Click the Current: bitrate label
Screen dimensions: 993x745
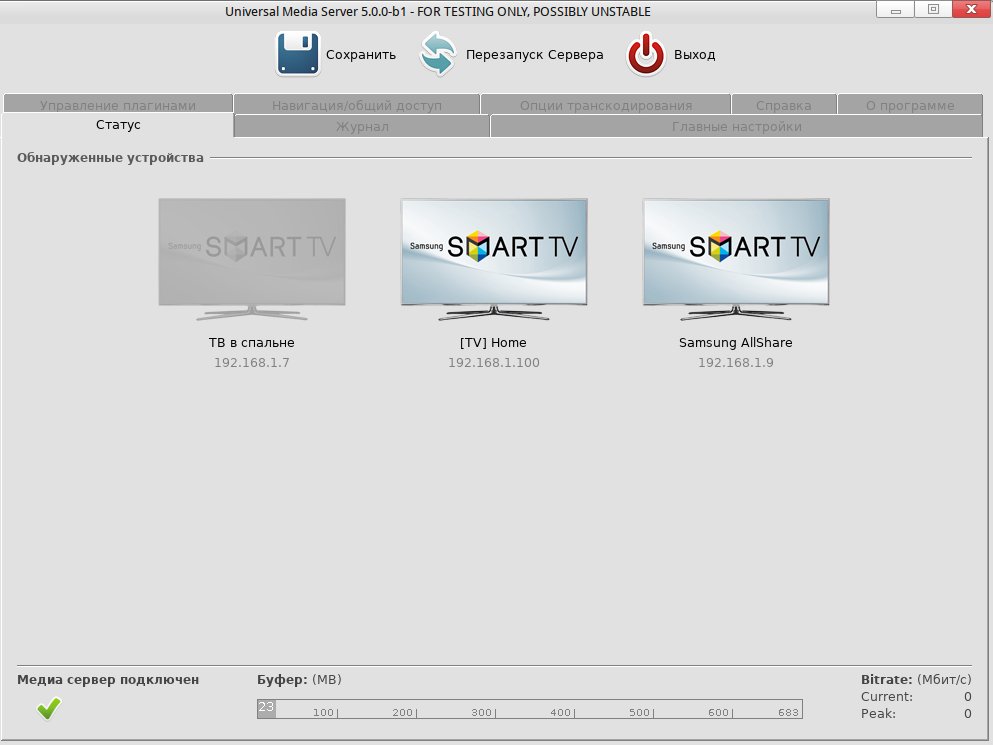pos(887,697)
